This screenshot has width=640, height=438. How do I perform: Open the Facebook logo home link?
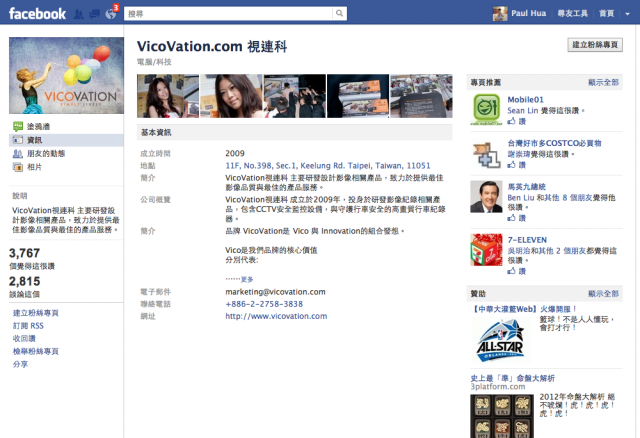click(x=37, y=13)
